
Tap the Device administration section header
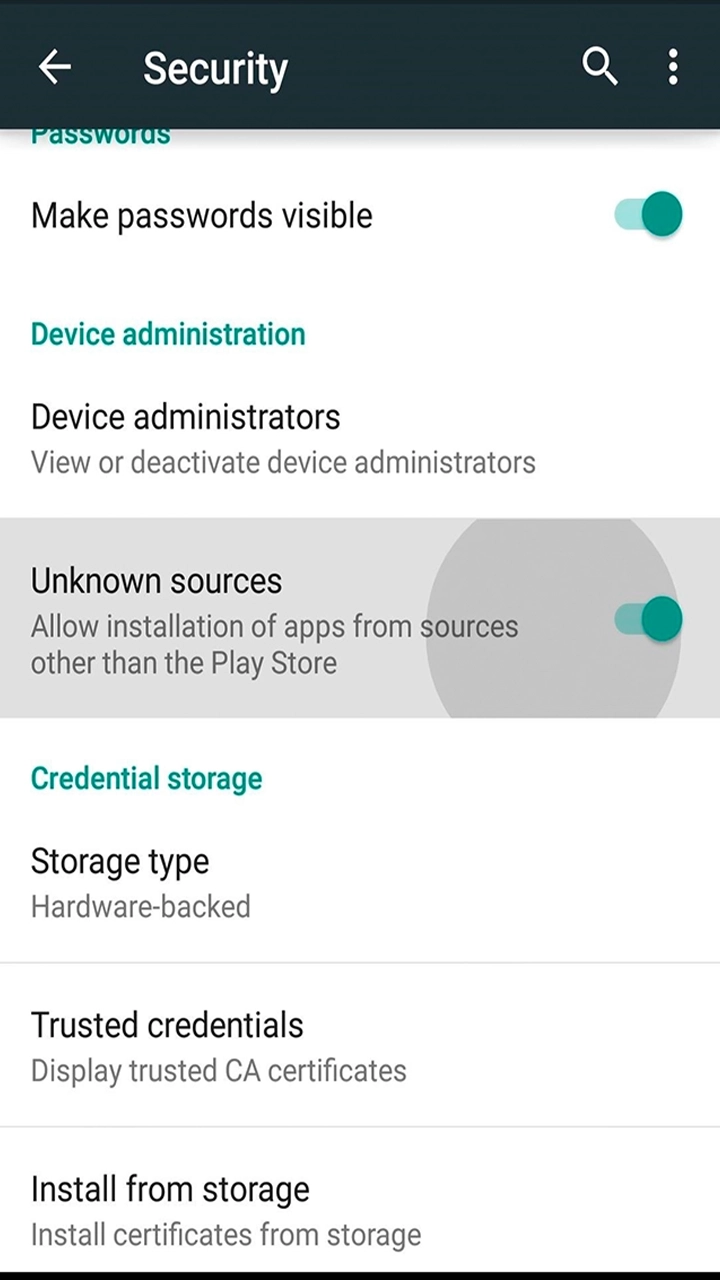click(168, 334)
